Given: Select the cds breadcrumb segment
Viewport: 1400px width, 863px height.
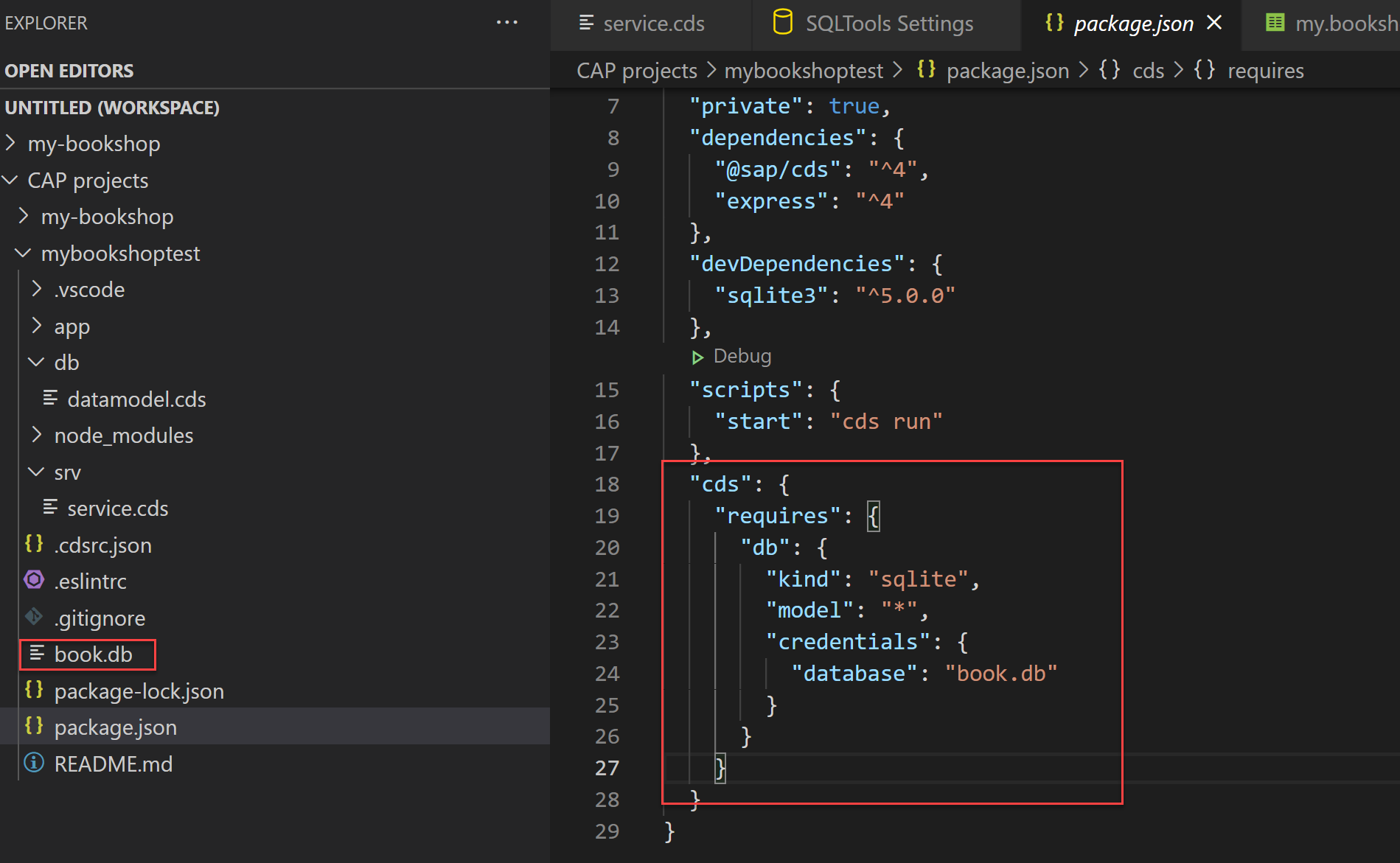Looking at the screenshot, I should 1148,71.
